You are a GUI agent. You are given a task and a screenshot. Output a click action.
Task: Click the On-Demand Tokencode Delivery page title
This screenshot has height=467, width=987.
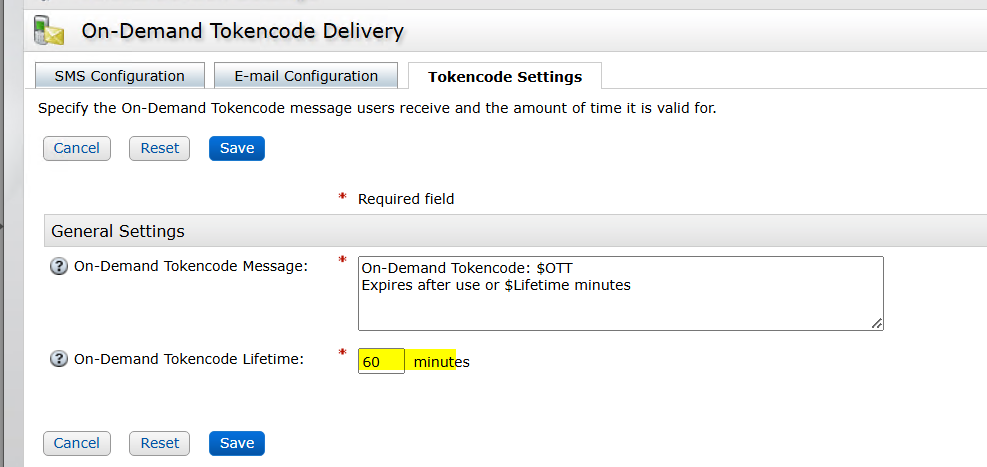click(x=243, y=31)
